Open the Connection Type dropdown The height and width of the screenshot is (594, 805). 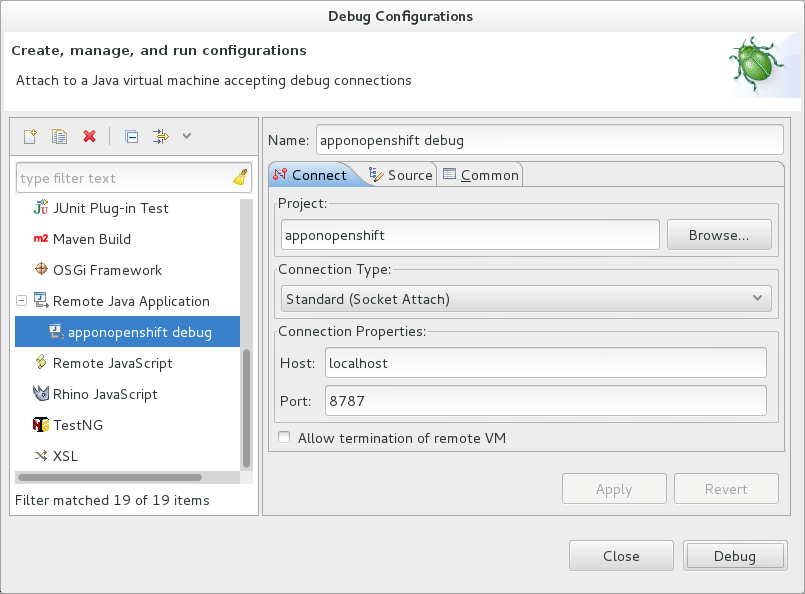tap(526, 298)
